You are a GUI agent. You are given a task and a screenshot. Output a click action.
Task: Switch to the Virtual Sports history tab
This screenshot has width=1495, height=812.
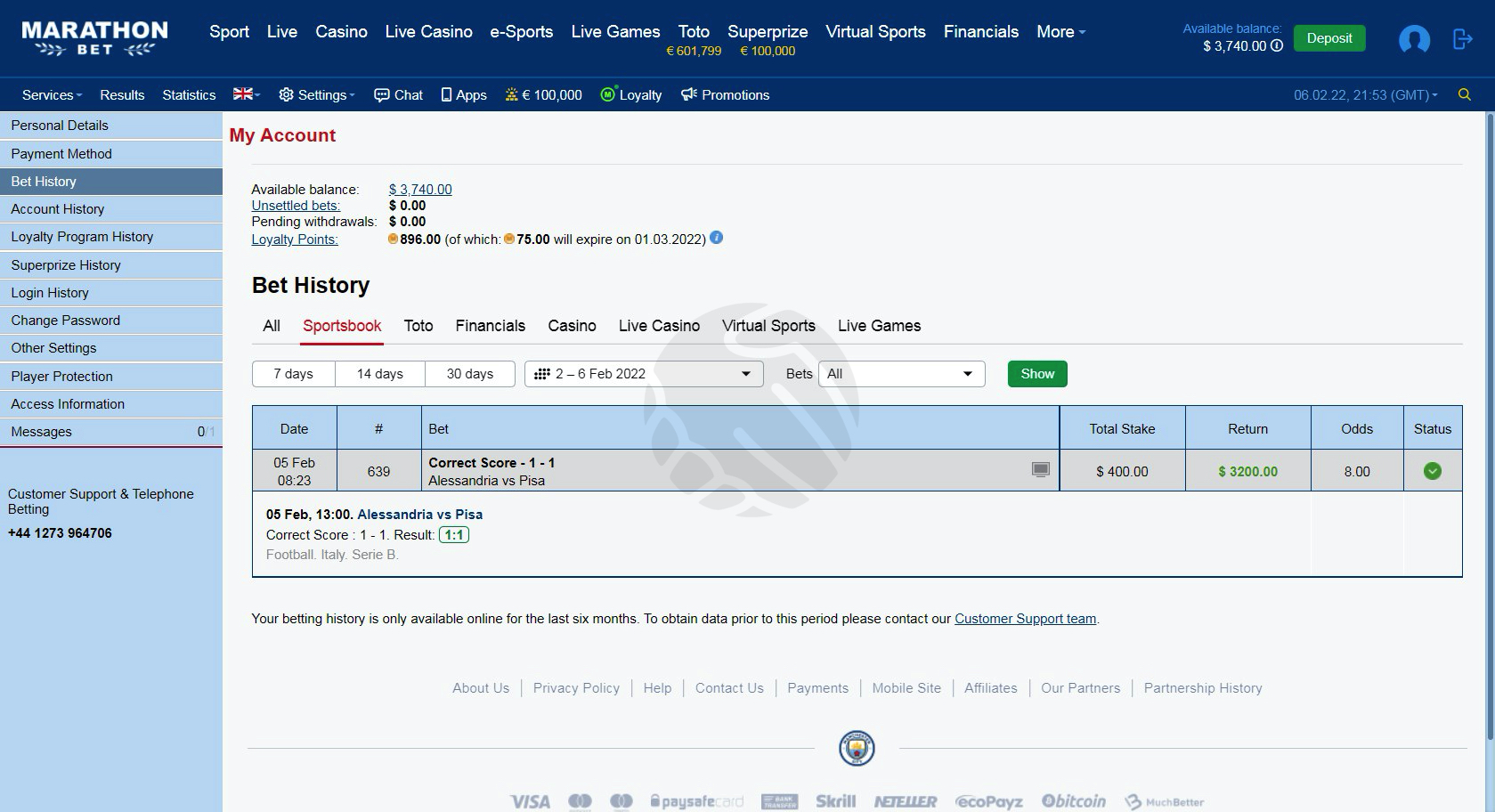point(768,326)
